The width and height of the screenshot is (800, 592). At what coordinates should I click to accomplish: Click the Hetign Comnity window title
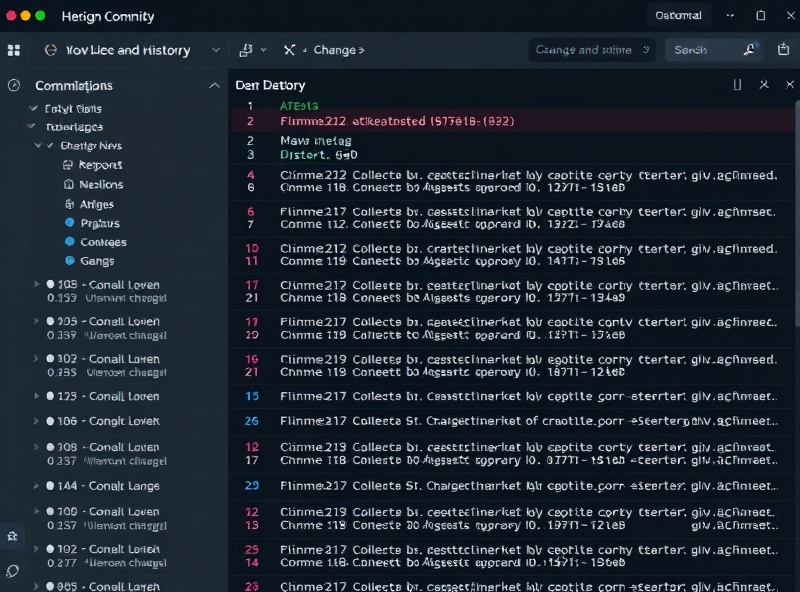click(108, 16)
